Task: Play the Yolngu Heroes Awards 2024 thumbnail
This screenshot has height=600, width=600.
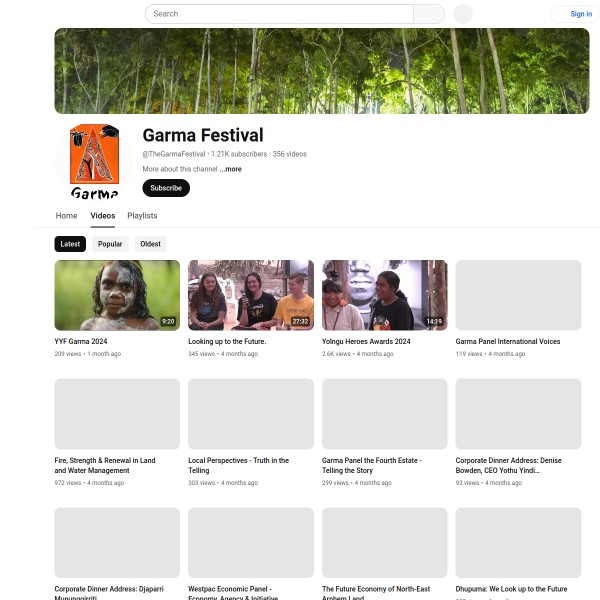Action: coord(385,295)
